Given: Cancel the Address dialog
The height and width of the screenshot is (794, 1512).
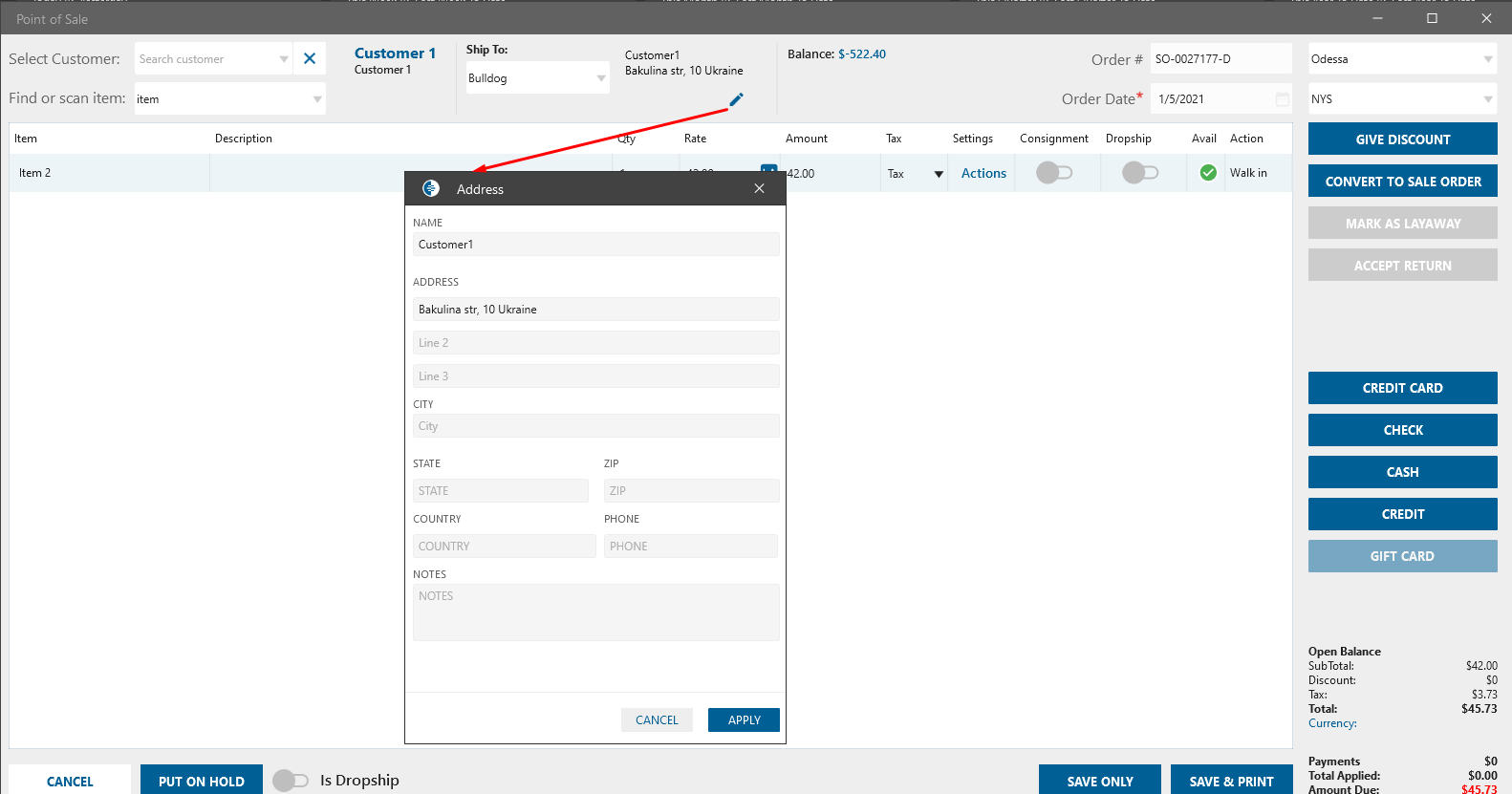Looking at the screenshot, I should [657, 719].
